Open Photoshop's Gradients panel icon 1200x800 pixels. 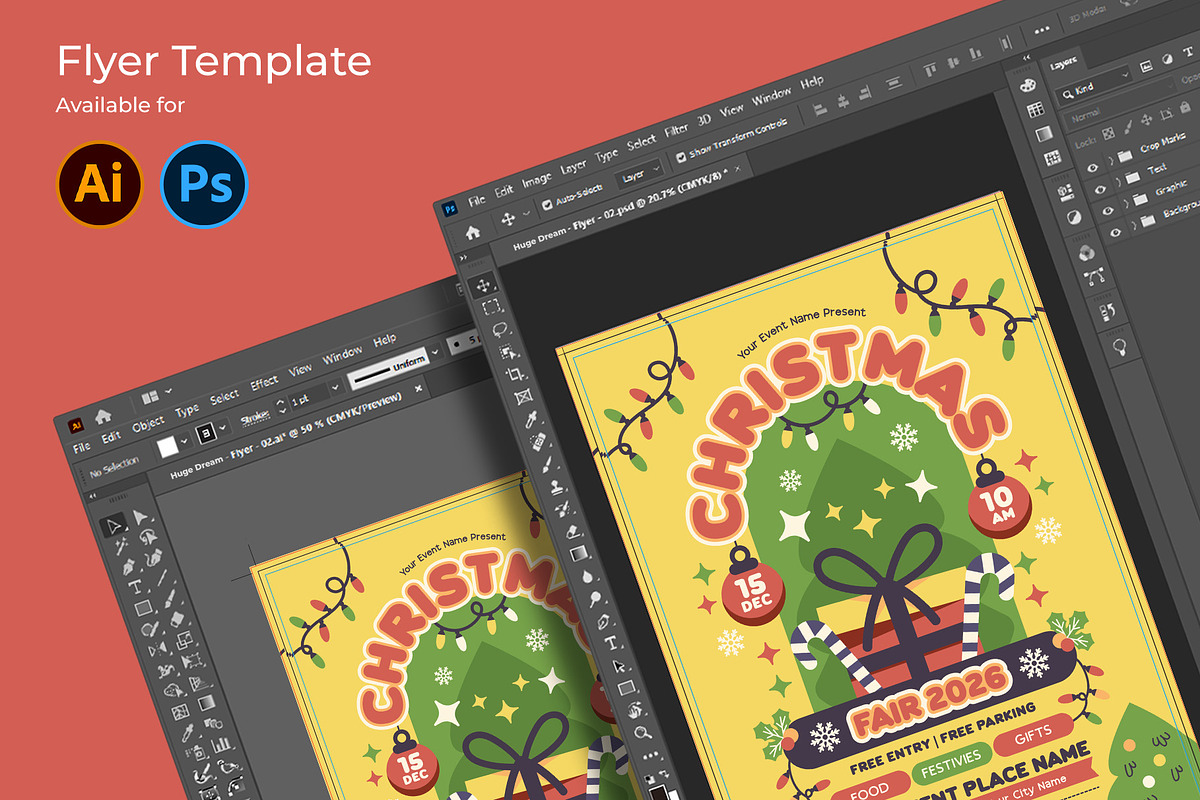click(x=1044, y=133)
